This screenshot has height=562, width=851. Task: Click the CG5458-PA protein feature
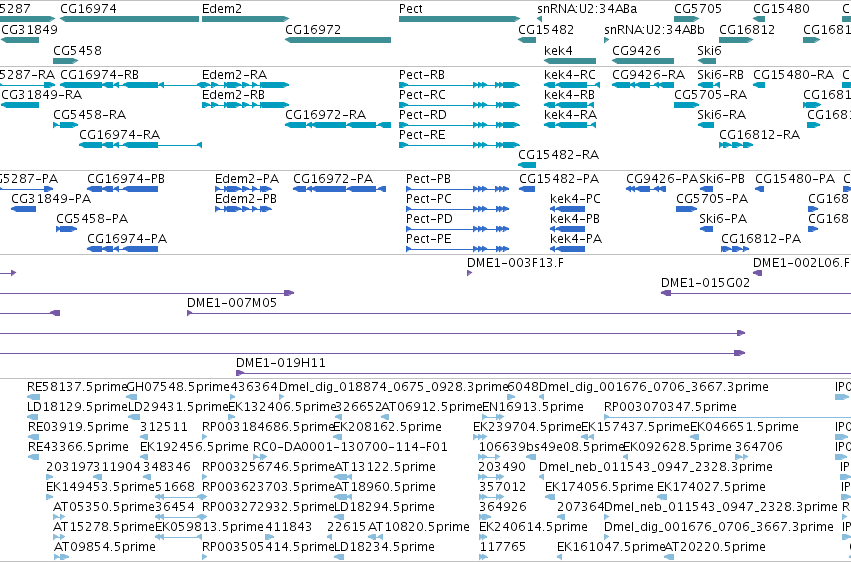tap(67, 229)
